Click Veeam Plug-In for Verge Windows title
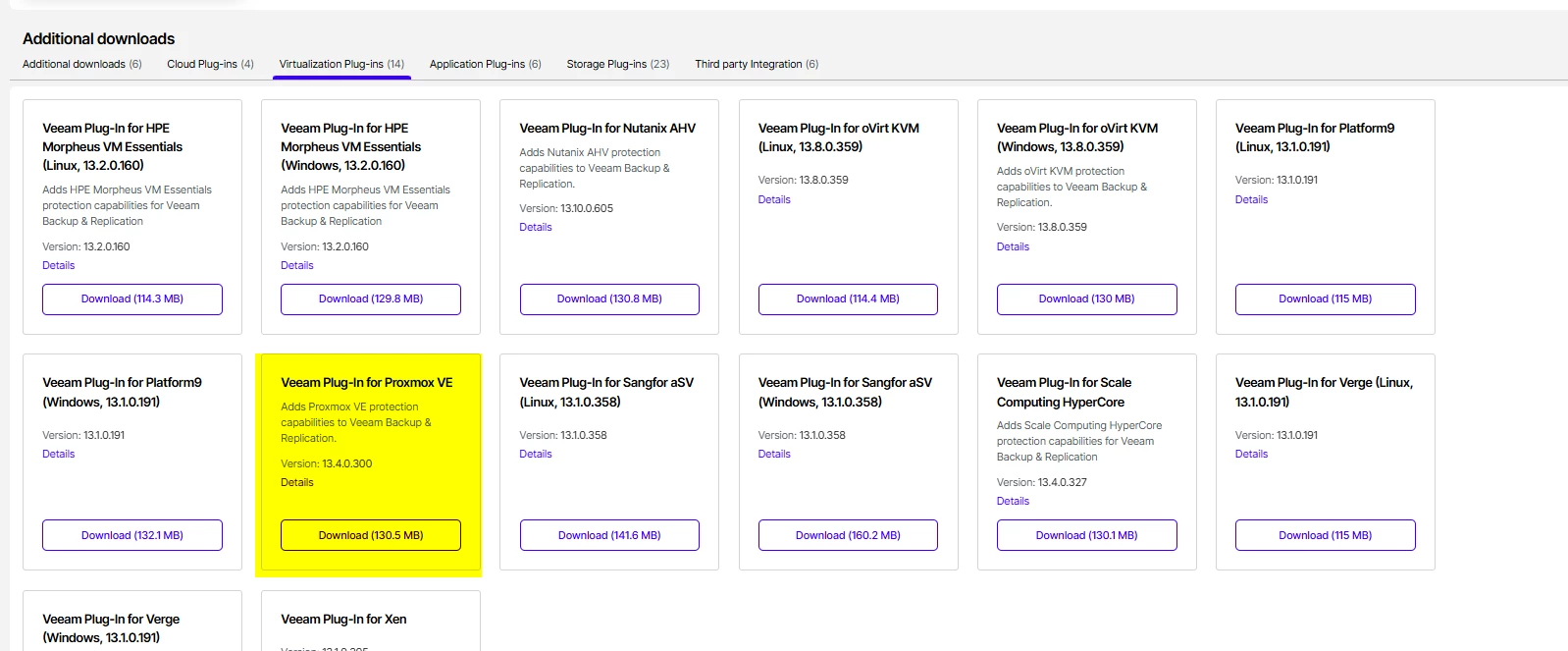The image size is (1568, 651). [111, 628]
